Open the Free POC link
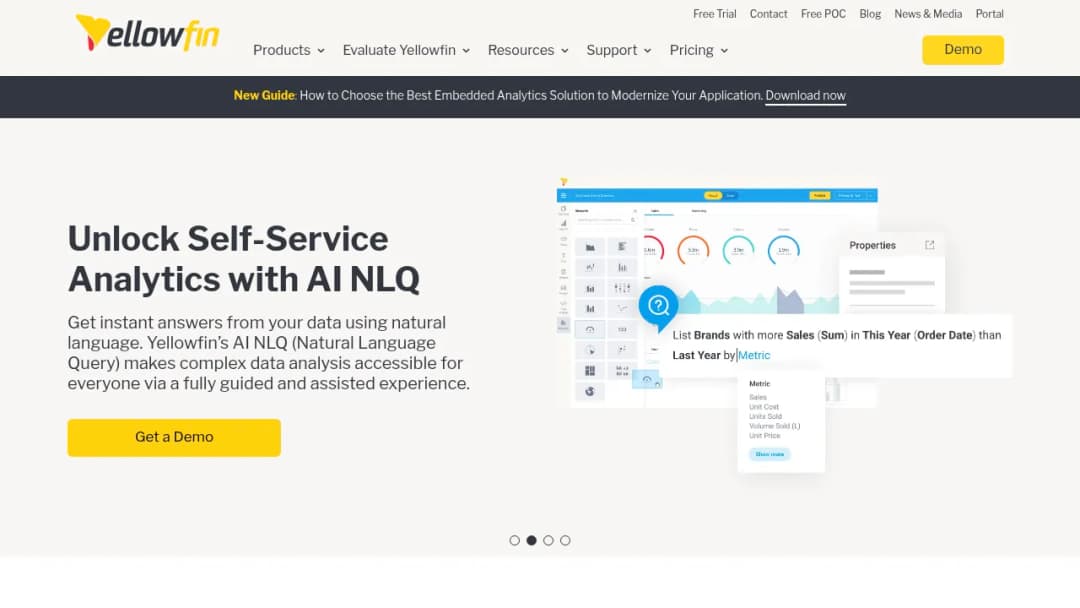This screenshot has width=1080, height=608. click(x=823, y=14)
